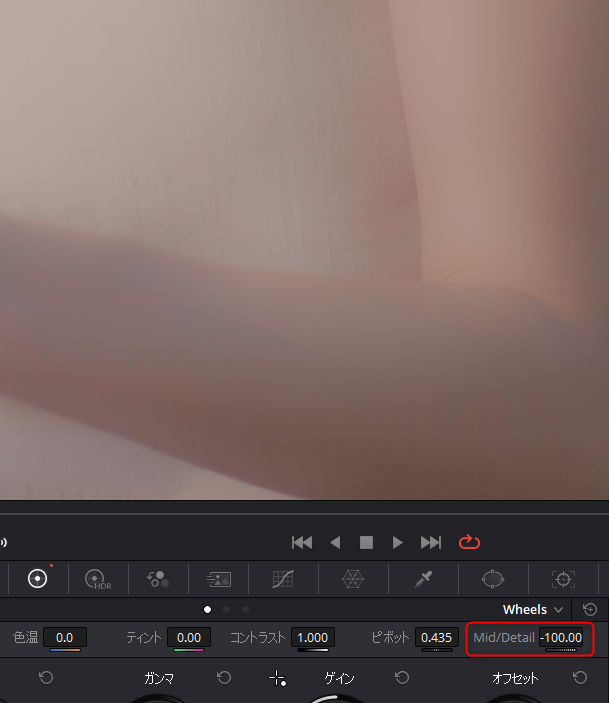Open the Tracker palette
Viewport: 609px width, 703px height.
click(x=563, y=578)
